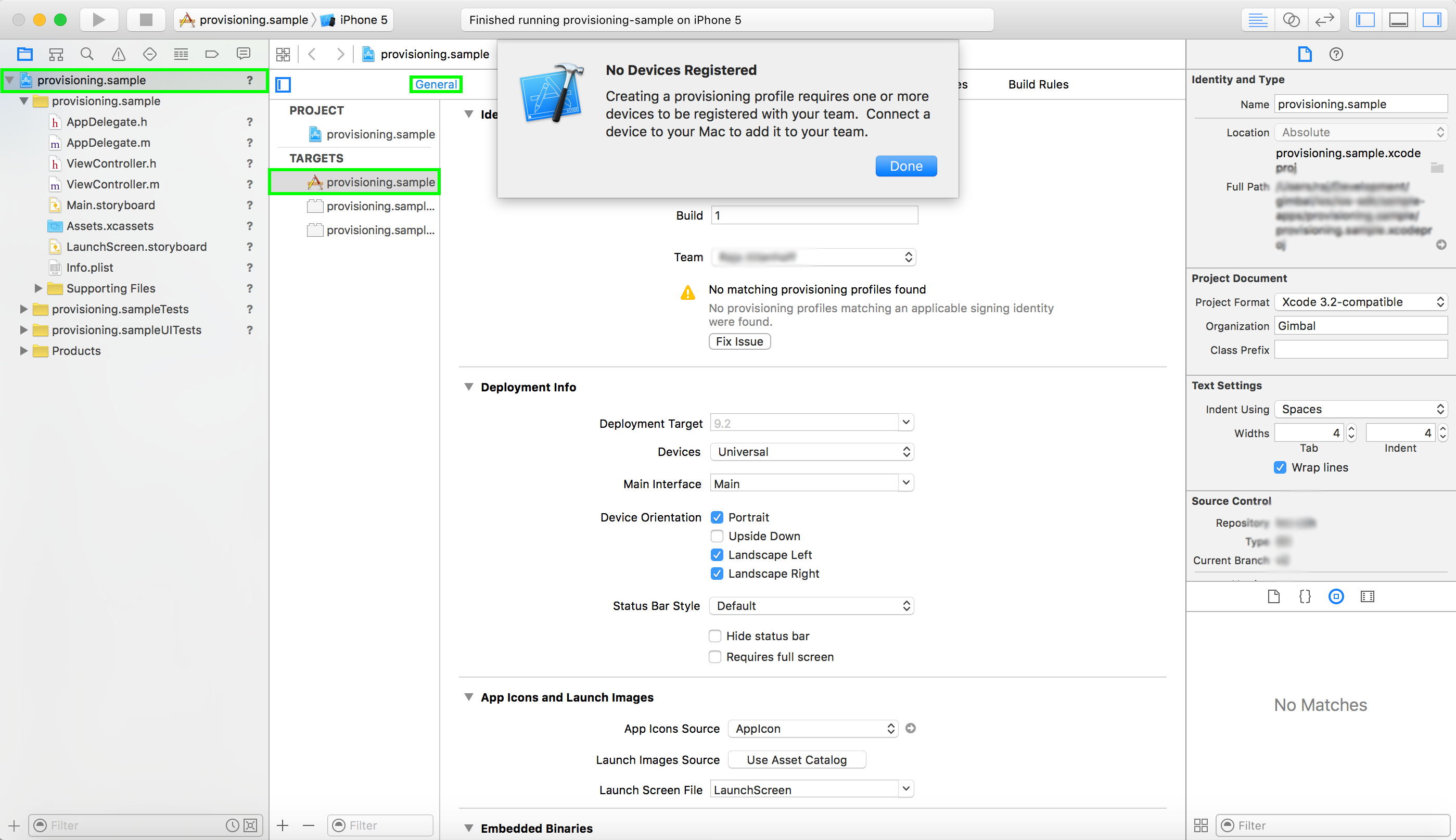The image size is (1456, 840).
Task: Add a file with navigator plus button
Action: tap(14, 825)
